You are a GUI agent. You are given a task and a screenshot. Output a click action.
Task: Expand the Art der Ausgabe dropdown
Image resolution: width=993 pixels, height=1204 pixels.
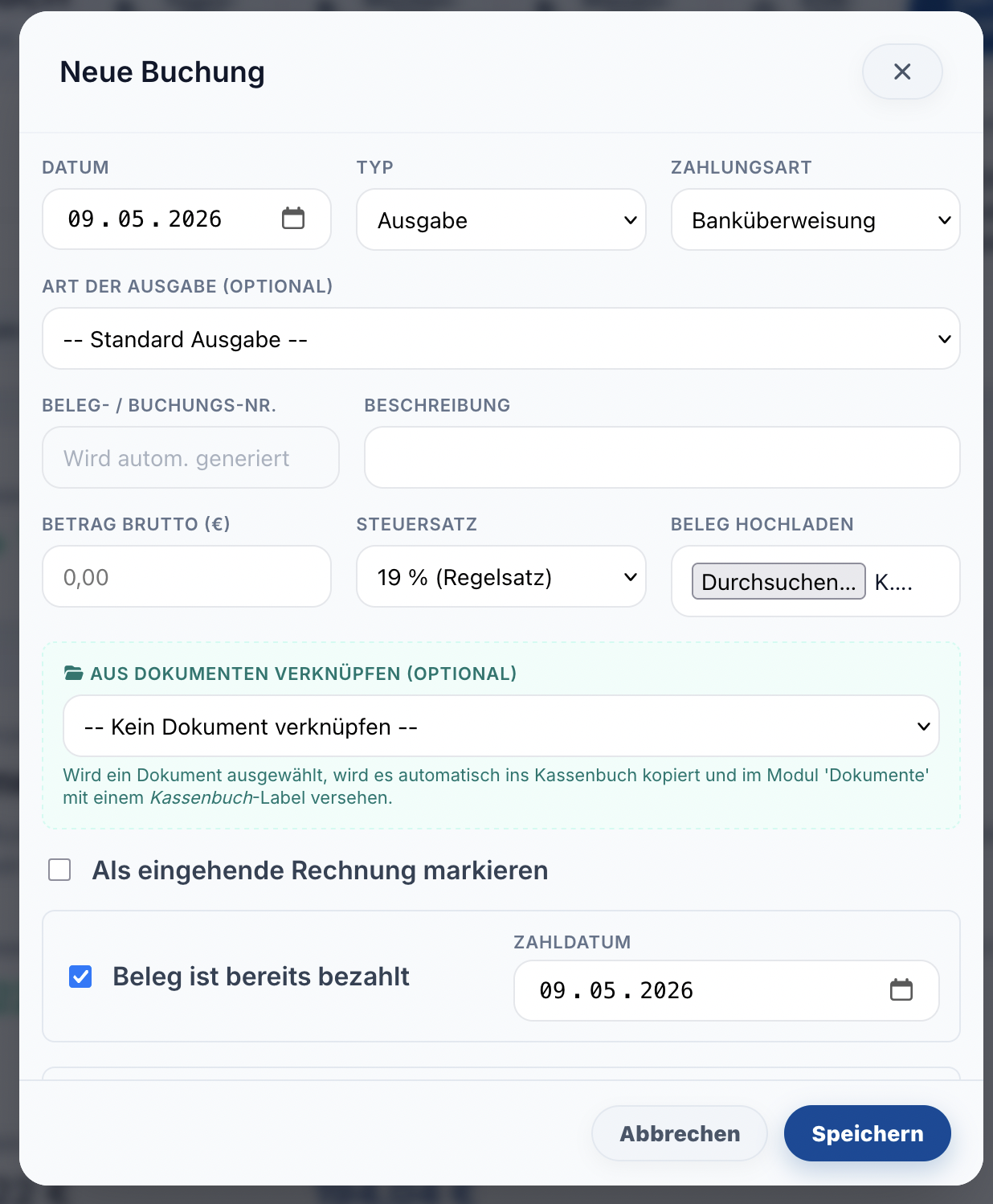click(501, 338)
